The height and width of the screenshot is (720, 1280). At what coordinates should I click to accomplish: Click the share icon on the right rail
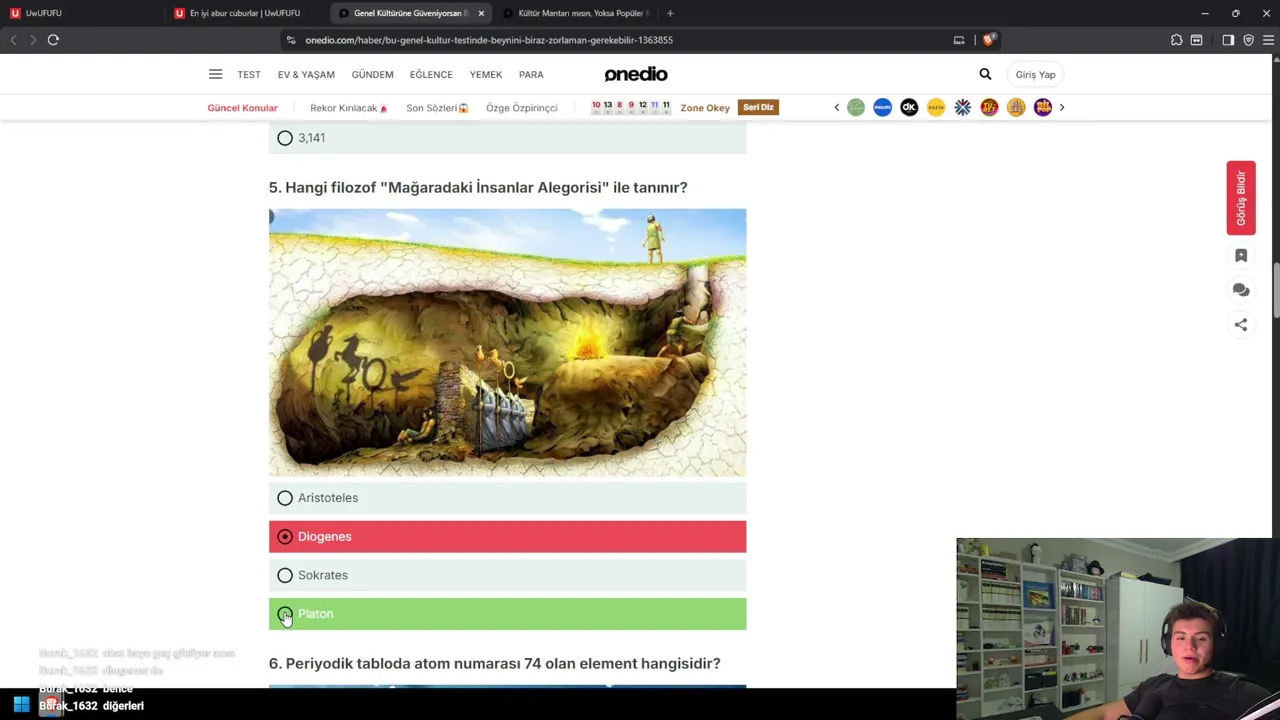point(1241,324)
